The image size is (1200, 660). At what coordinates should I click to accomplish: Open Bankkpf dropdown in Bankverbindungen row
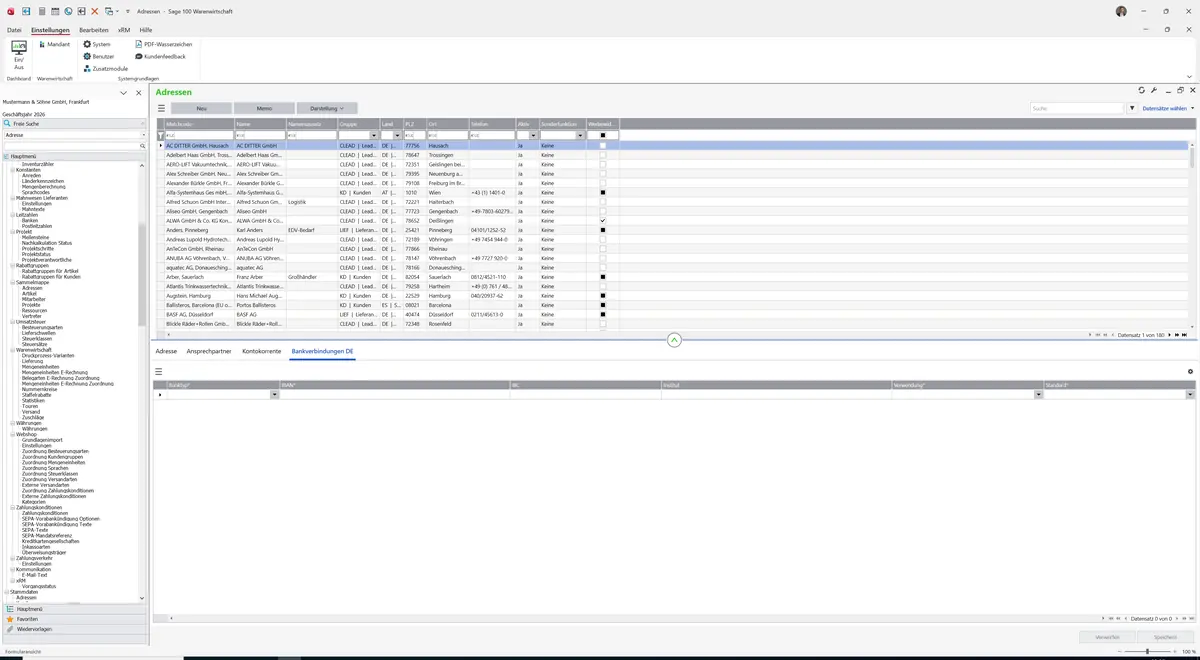[x=275, y=395]
